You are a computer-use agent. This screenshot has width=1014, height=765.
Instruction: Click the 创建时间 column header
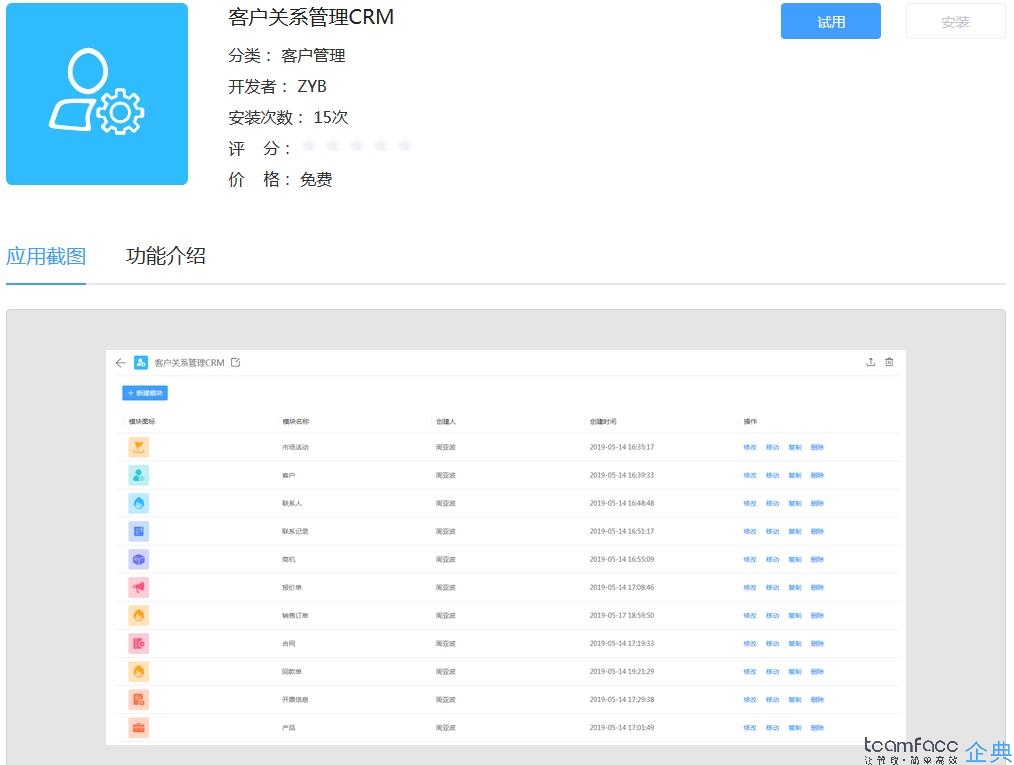tap(603, 422)
